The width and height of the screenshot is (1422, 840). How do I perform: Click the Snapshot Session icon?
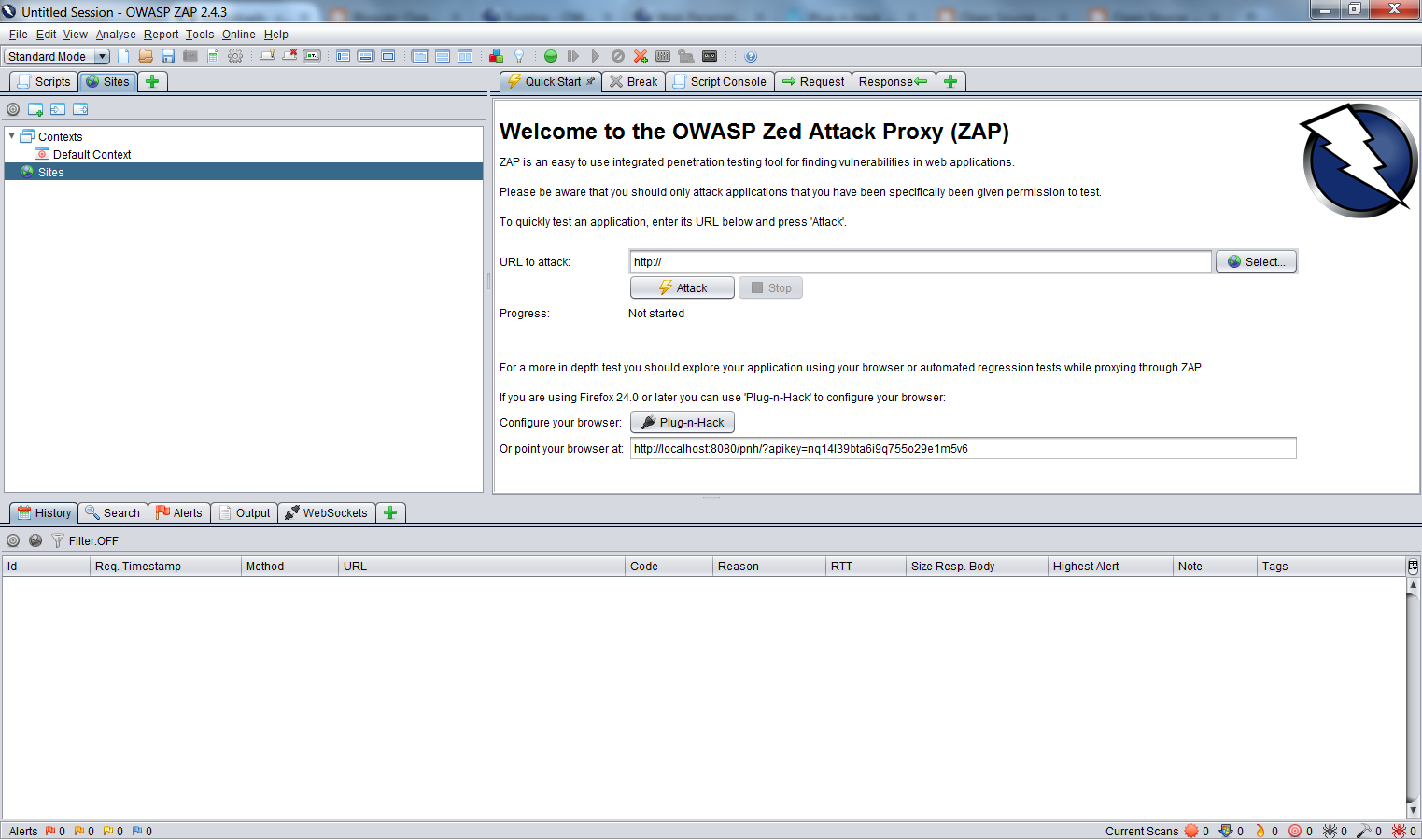tap(190, 56)
